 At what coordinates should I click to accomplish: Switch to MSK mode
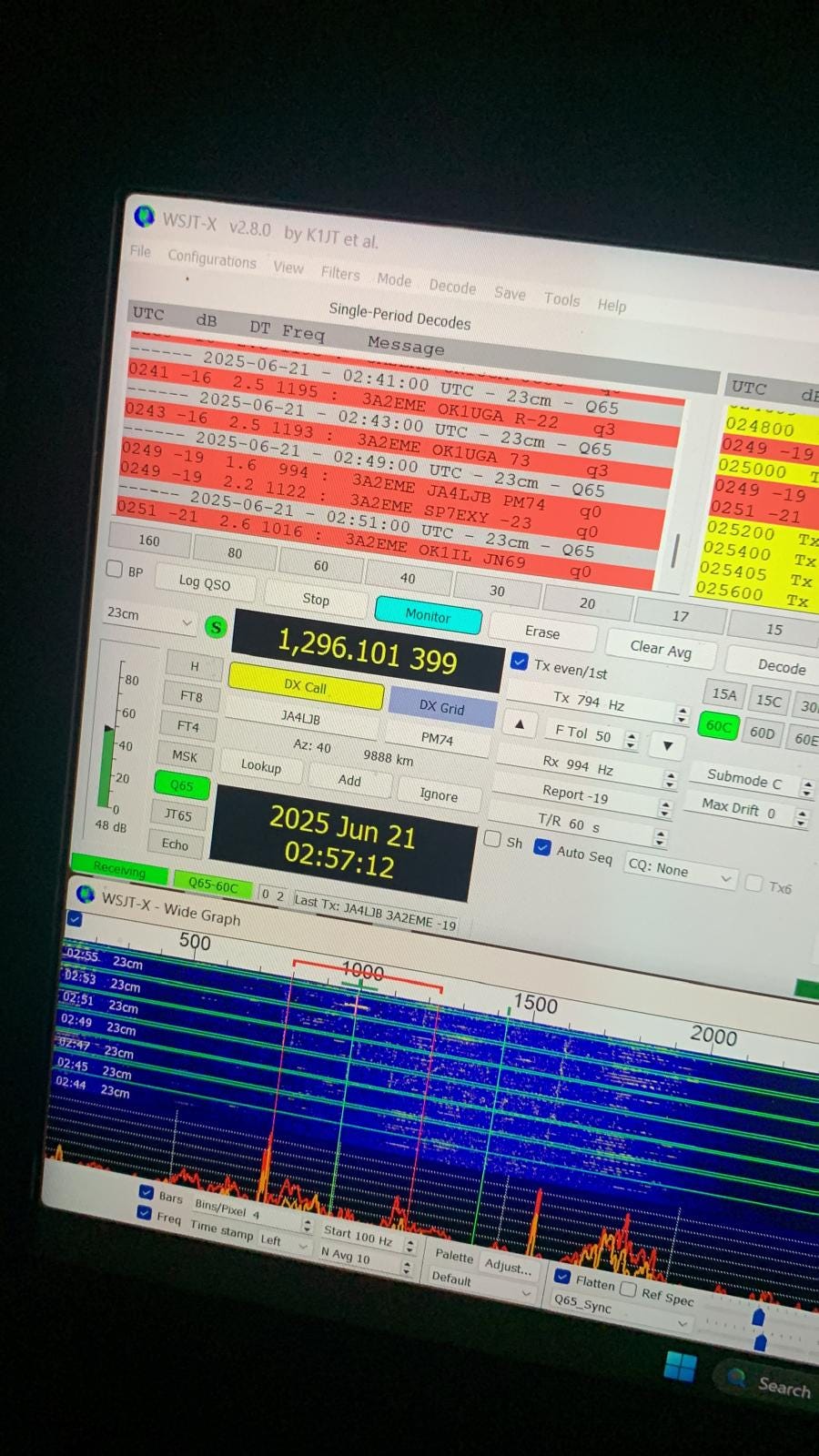click(x=185, y=756)
